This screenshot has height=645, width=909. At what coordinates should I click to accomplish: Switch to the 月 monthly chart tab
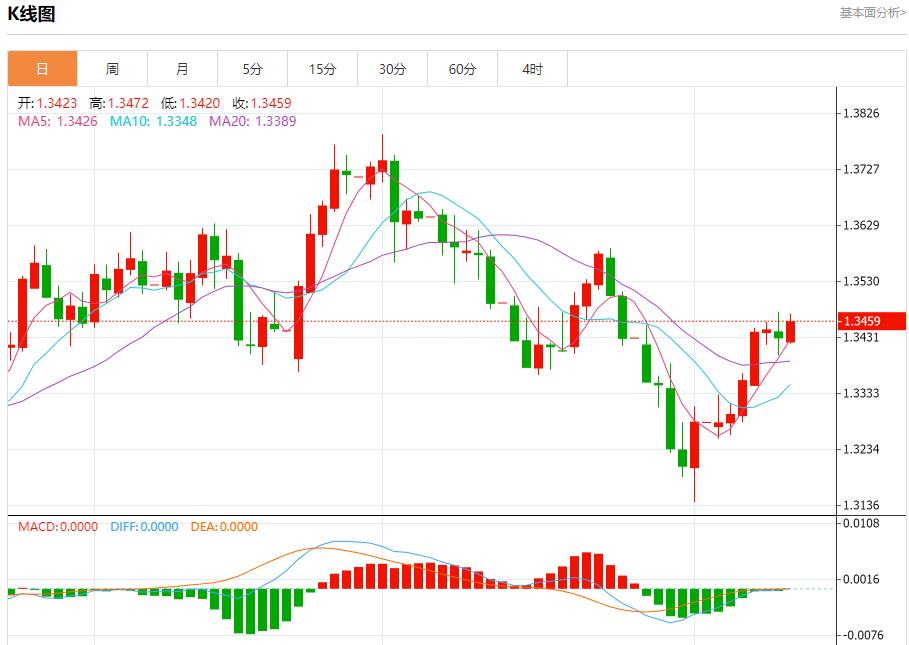pos(182,68)
